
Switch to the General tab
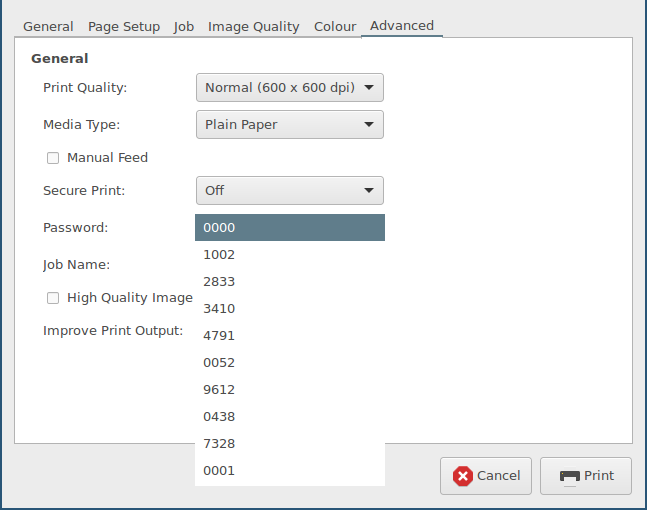point(48,26)
